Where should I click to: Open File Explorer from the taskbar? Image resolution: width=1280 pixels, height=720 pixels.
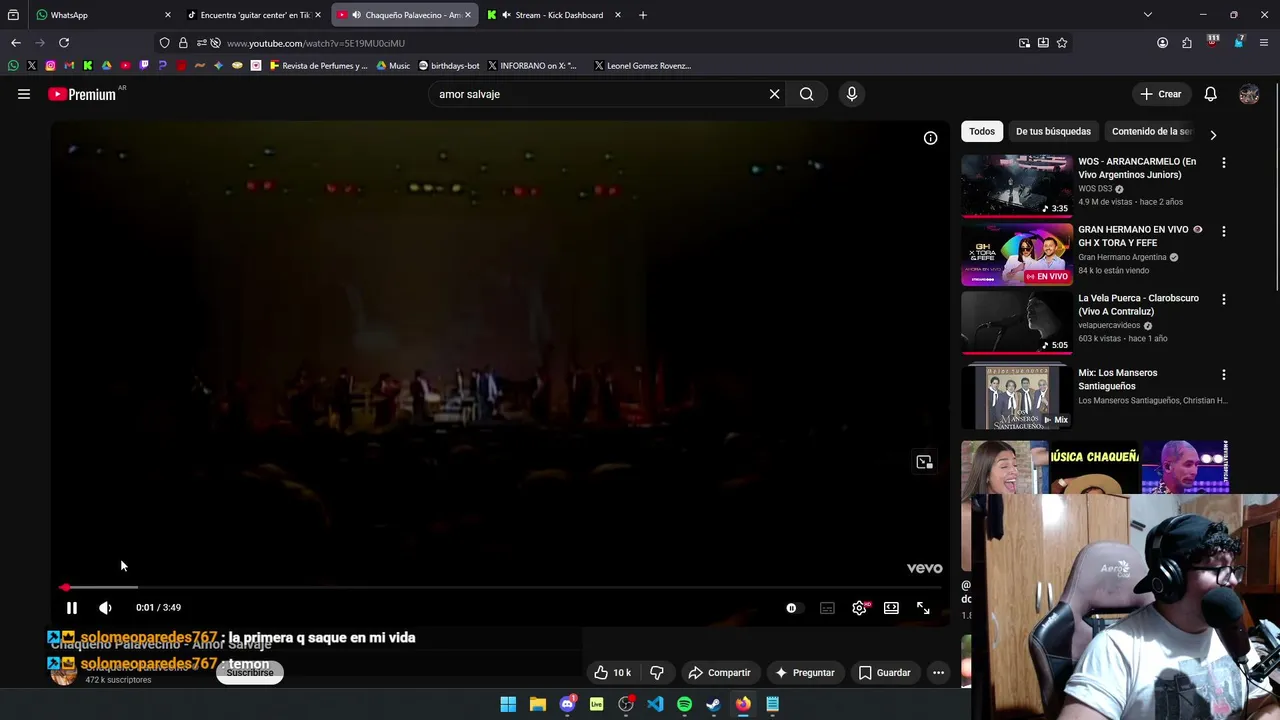coord(538,704)
